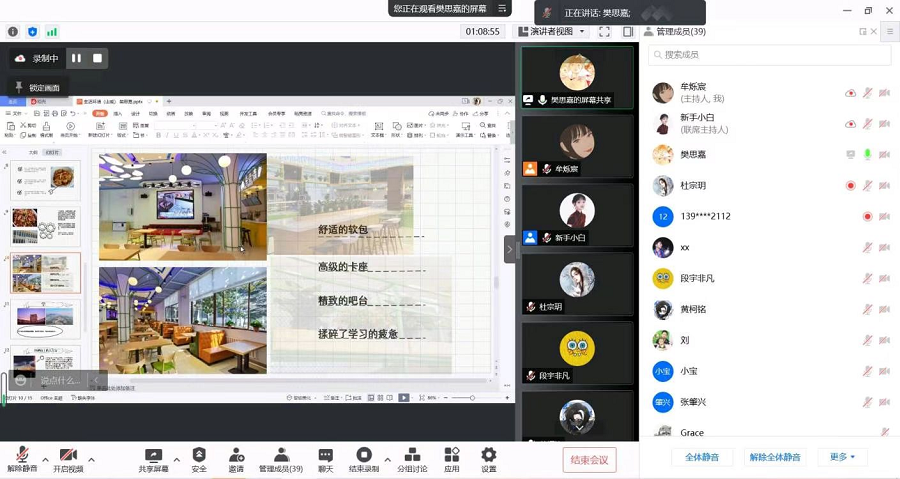The width and height of the screenshot is (900, 479).
Task: Open the 安全 security shield icon
Action: (199, 455)
